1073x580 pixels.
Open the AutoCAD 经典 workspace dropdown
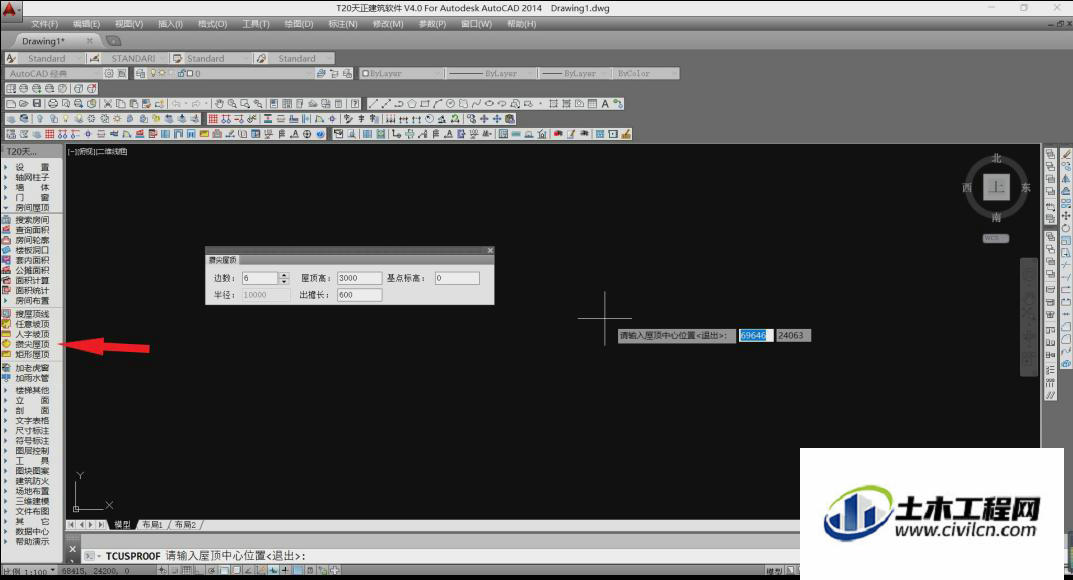(x=53, y=73)
